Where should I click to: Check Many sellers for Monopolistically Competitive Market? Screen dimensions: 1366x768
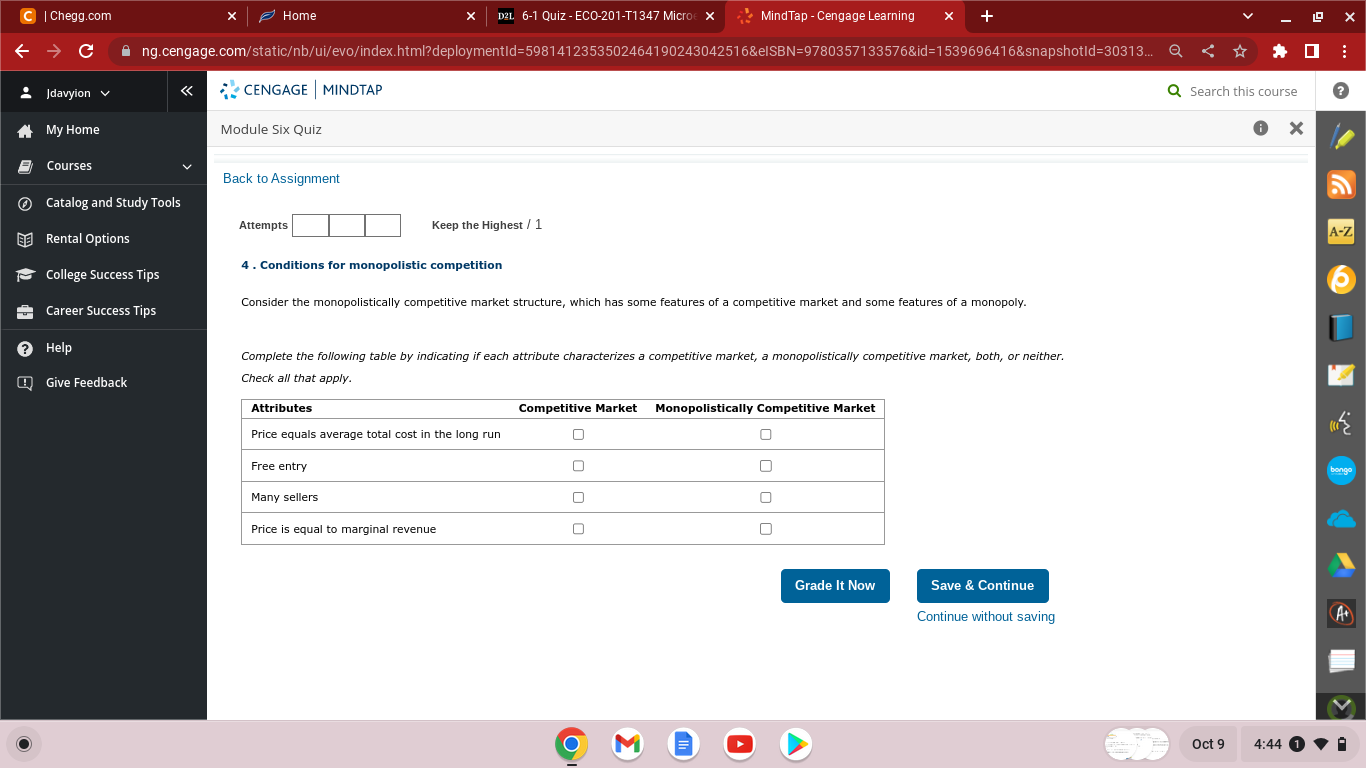pos(765,497)
